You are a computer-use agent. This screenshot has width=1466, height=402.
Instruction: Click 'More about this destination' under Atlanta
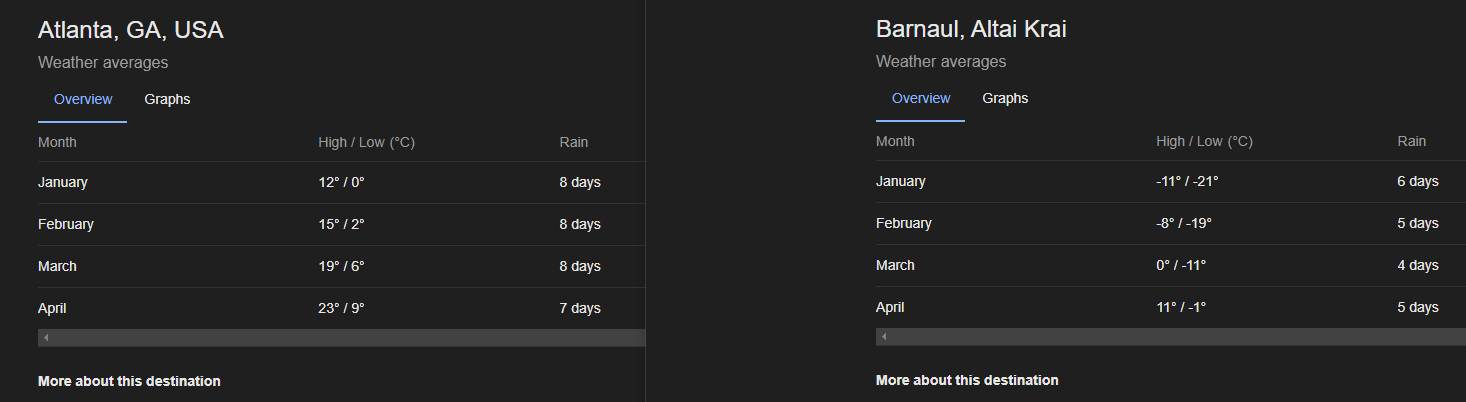129,381
